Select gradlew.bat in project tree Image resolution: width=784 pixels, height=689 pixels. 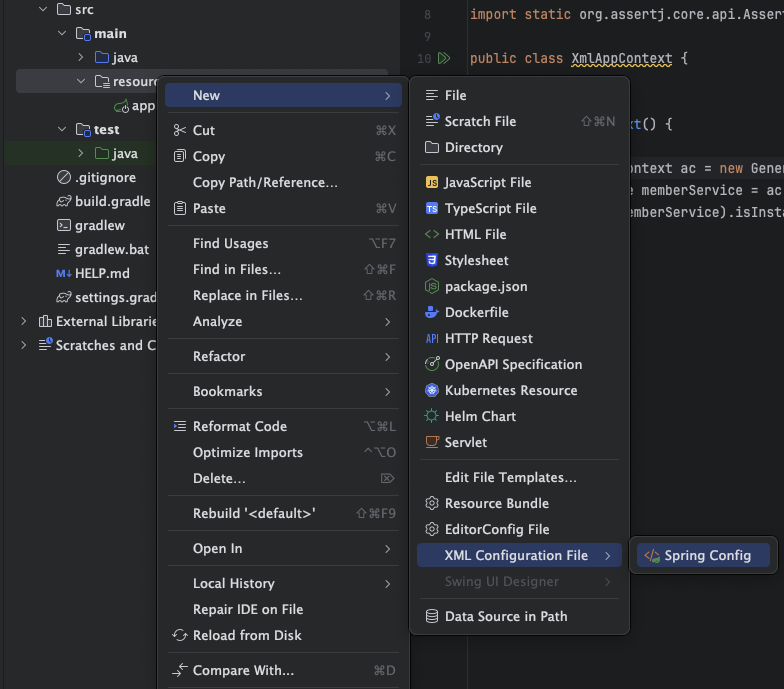tap(112, 250)
